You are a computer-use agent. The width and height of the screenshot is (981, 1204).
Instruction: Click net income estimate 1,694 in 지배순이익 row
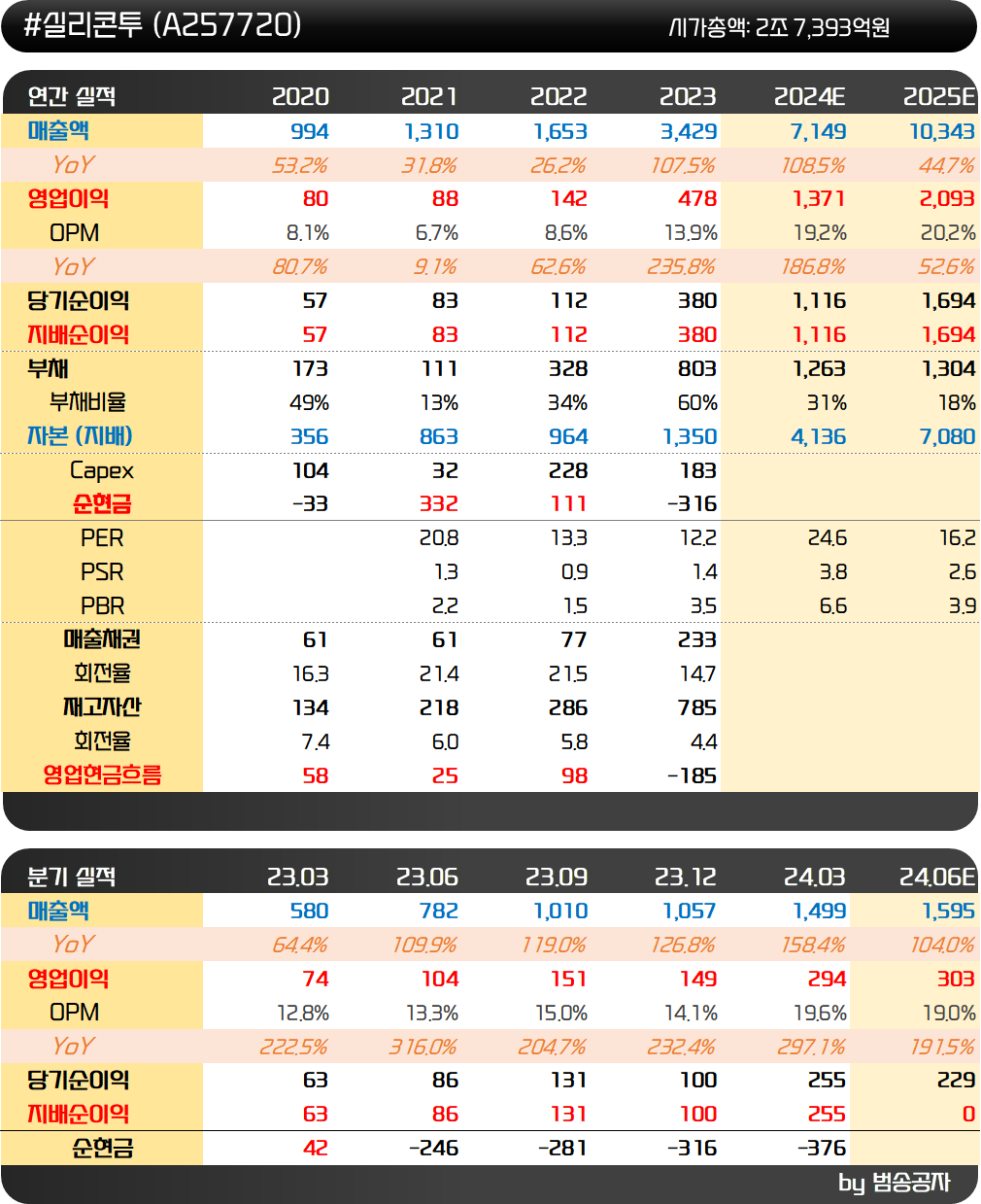pos(948,334)
